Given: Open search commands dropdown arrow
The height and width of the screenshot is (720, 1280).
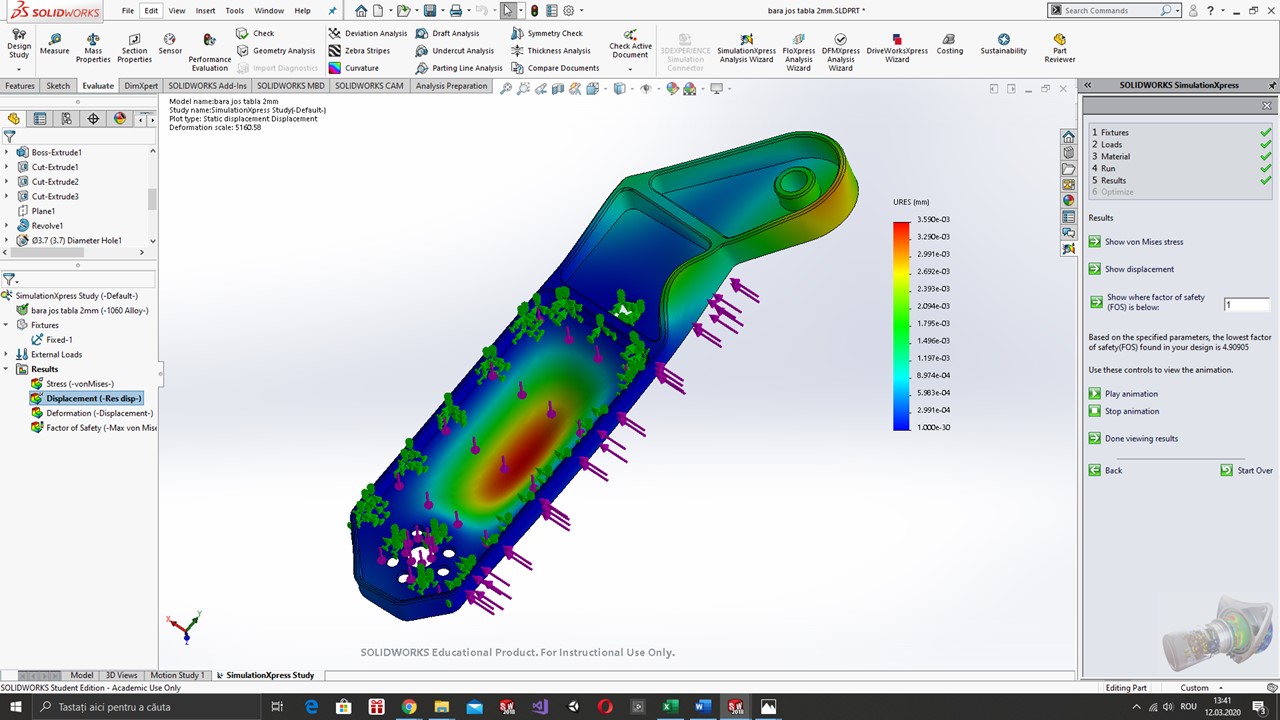Looking at the screenshot, I should pyautogui.click(x=1178, y=11).
